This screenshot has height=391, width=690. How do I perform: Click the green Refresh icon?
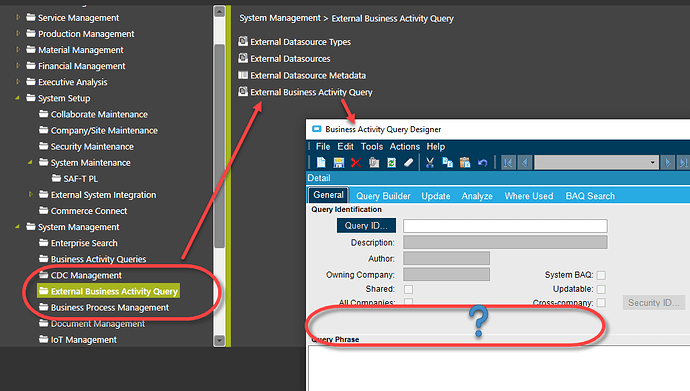click(x=391, y=163)
